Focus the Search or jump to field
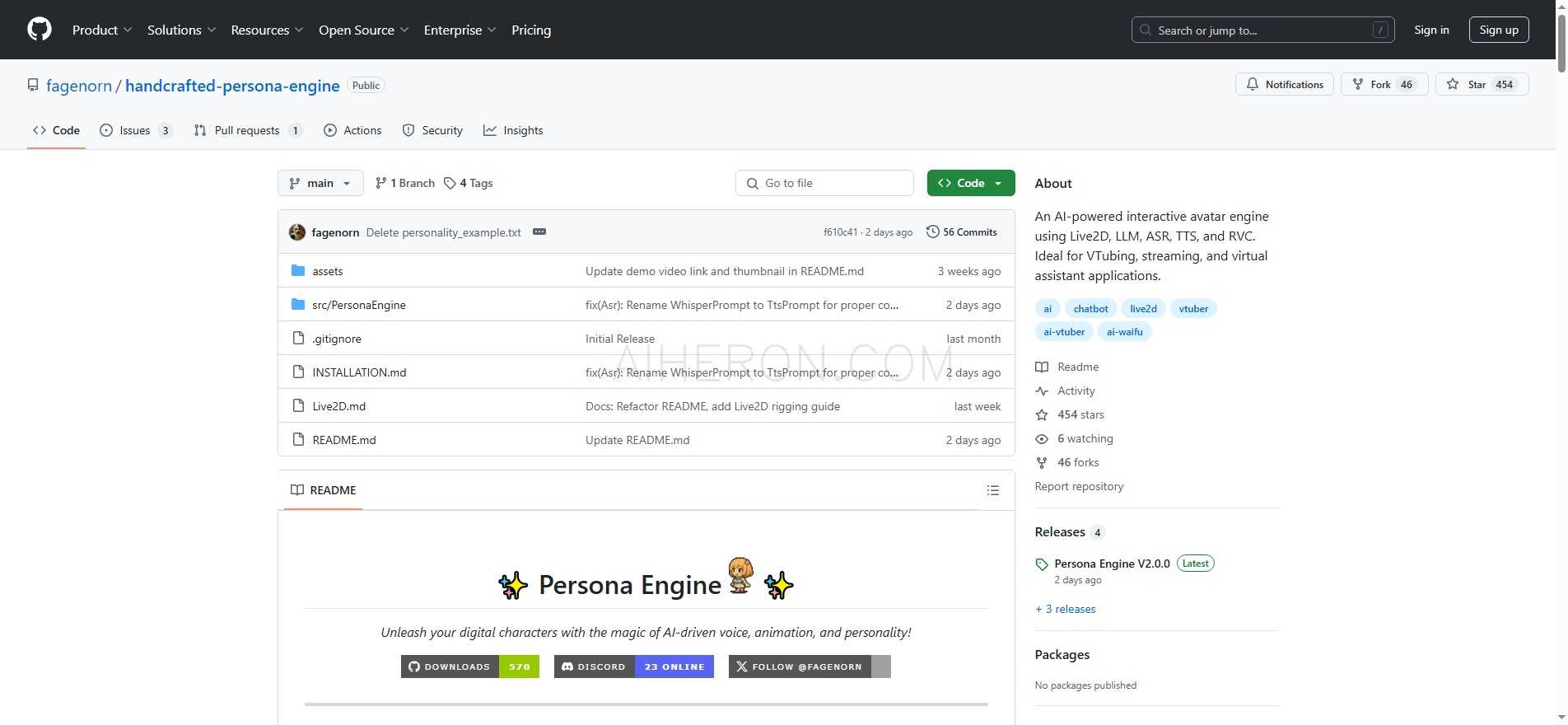Screen dimensions: 1568x725 (1263, 30)
